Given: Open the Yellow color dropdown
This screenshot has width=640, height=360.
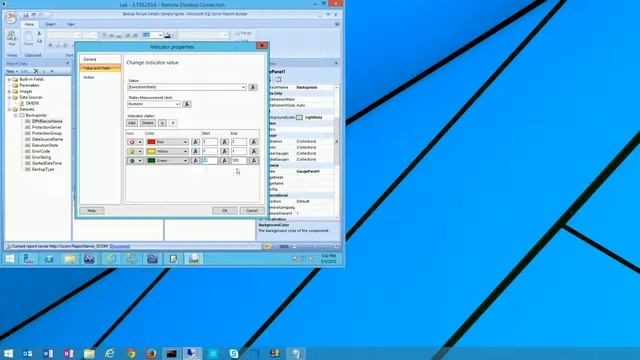Looking at the screenshot, I should 185,151.
